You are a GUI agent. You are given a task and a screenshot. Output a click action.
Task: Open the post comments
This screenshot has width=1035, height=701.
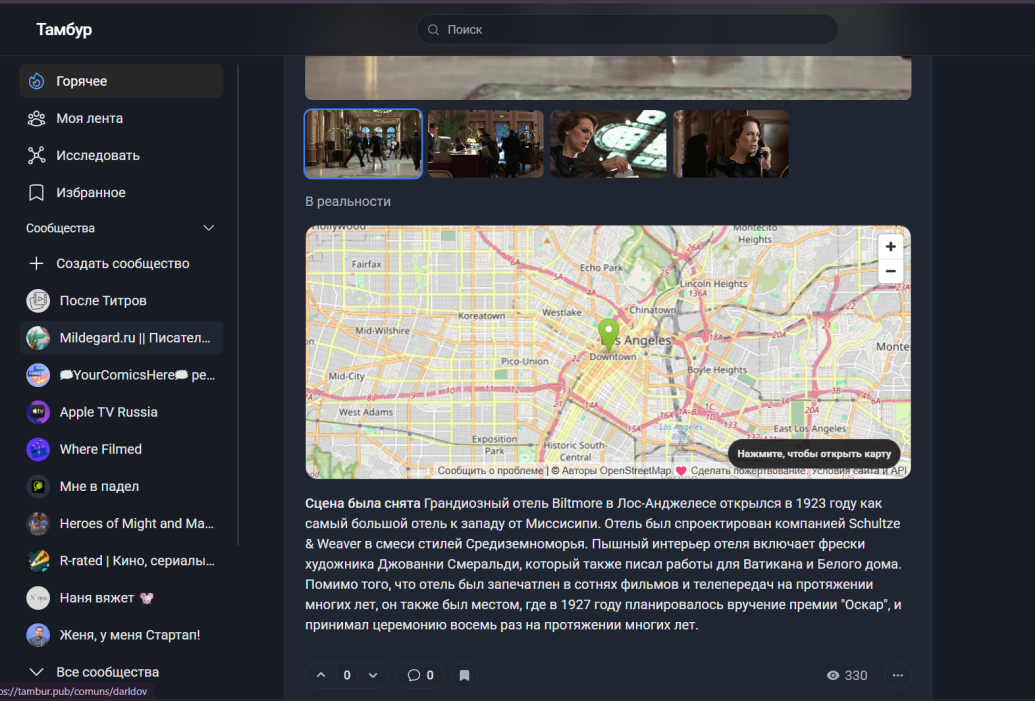tap(420, 675)
